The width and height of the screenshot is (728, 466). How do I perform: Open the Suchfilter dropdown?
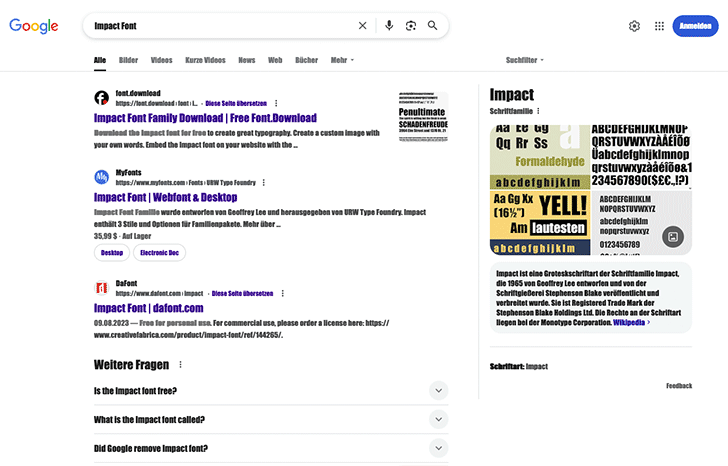tap(525, 60)
